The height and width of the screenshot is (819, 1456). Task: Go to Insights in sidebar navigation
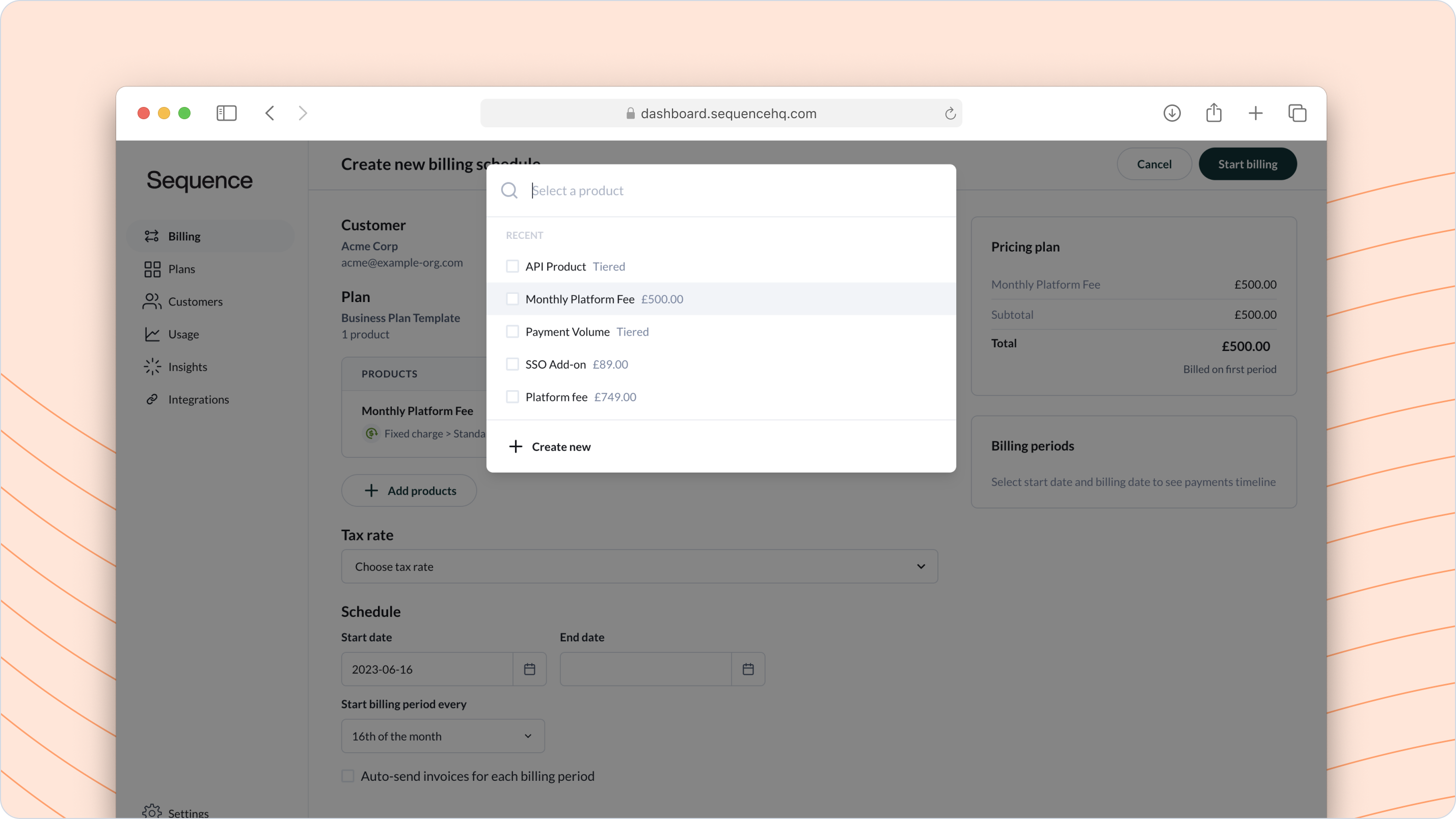tap(187, 367)
